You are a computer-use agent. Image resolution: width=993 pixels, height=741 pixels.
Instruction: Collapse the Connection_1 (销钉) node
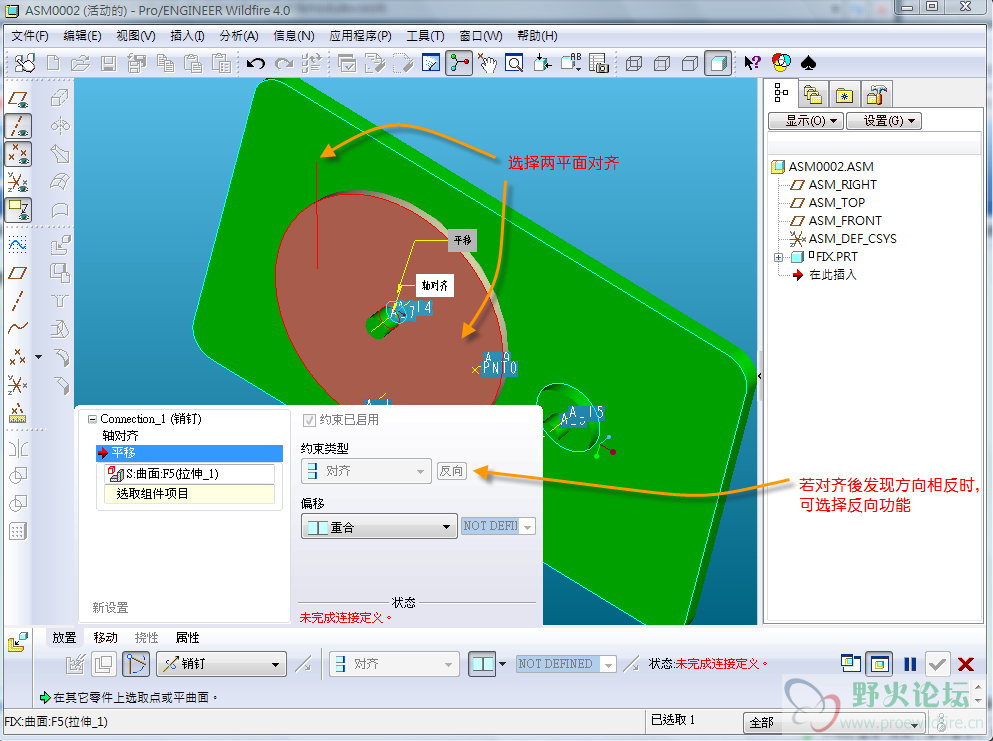coord(92,419)
